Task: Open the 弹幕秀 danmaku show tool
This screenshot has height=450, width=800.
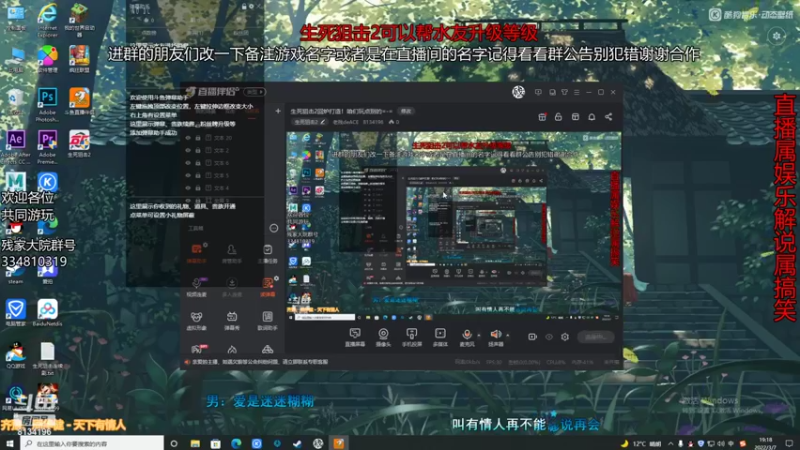Action: tap(232, 320)
